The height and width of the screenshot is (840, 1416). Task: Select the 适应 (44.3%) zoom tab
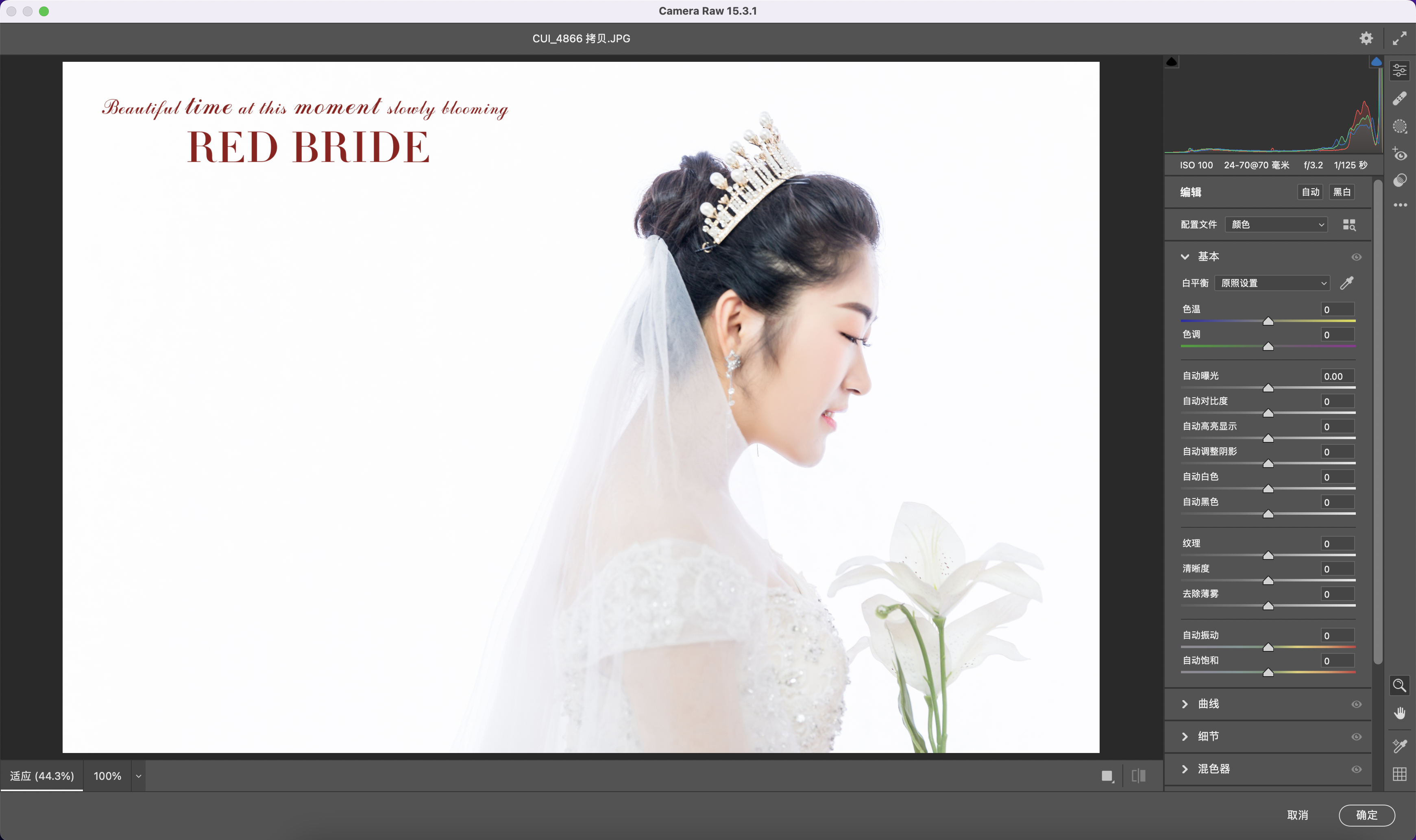(42, 776)
